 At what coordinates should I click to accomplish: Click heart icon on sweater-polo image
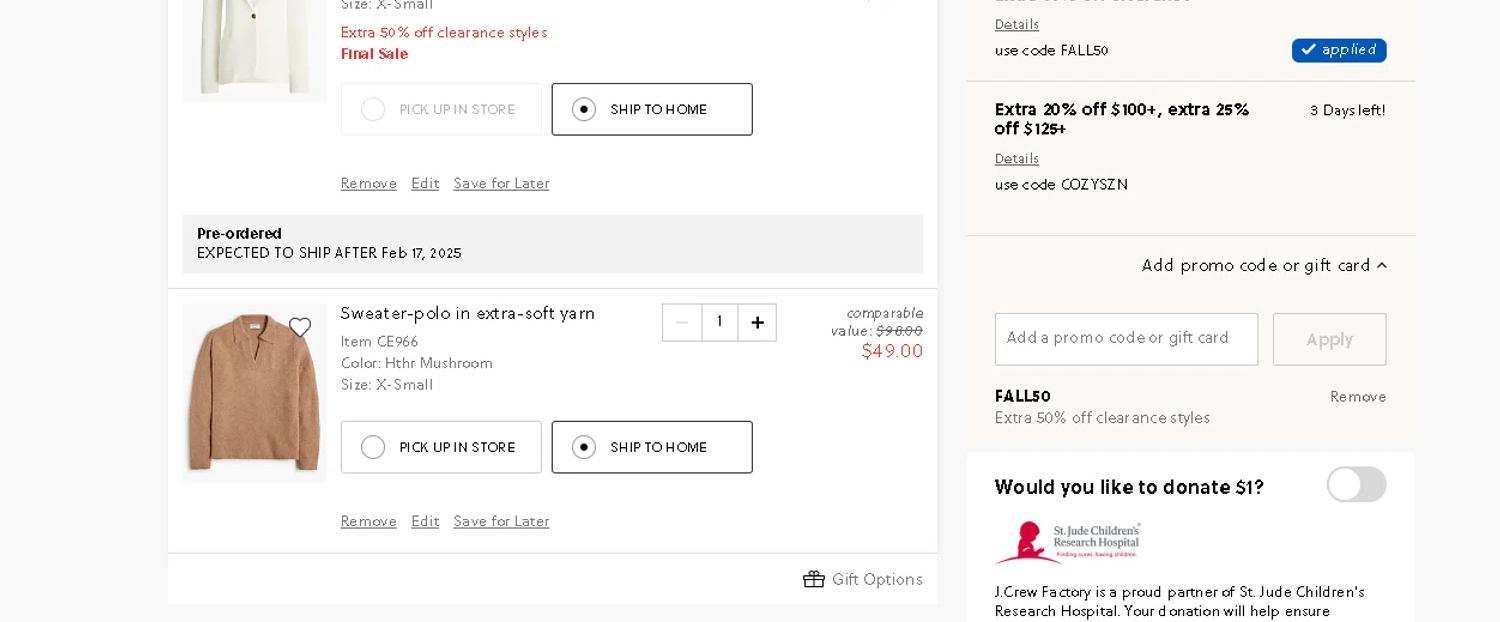(x=299, y=328)
